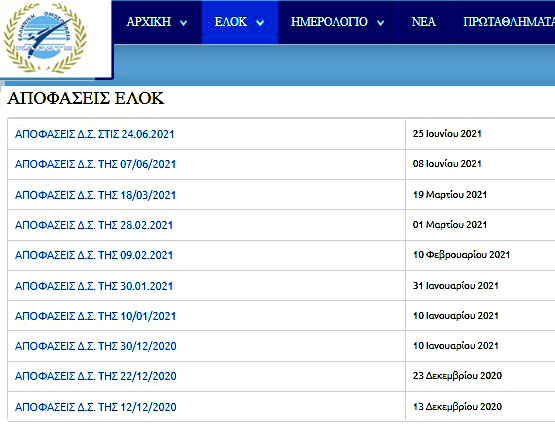Viewport: 555px width, 429px height.
Task: Open ΑΠΟΦΑΣΕΙΣ Δ.Σ. ΤΗΣ 07/06/2021 link
Action: coord(95,164)
